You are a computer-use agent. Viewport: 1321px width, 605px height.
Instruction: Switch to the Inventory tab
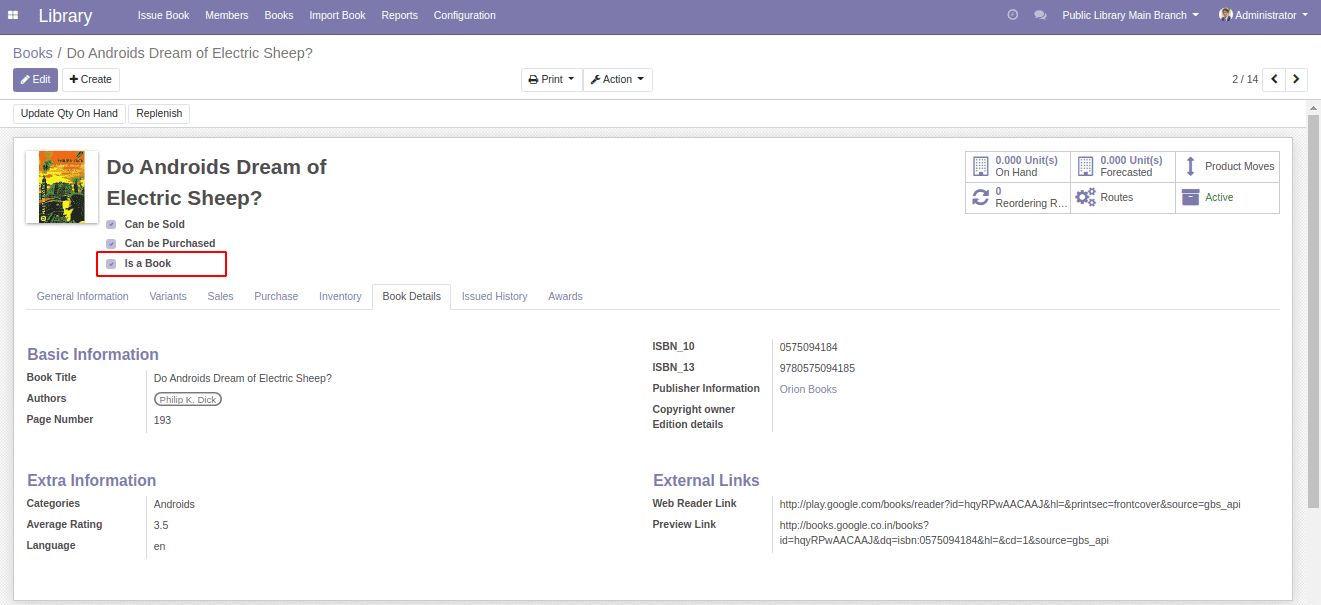[x=340, y=297]
